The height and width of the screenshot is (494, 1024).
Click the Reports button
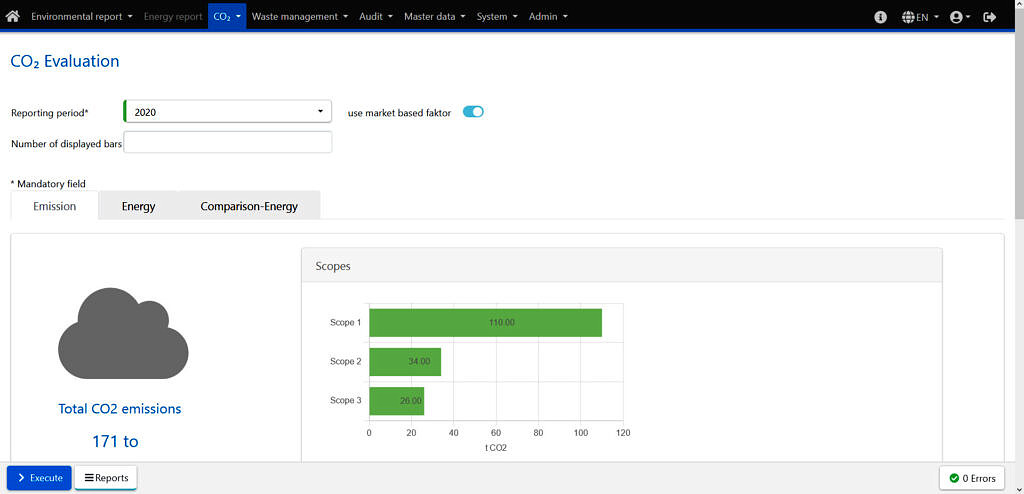(x=106, y=478)
